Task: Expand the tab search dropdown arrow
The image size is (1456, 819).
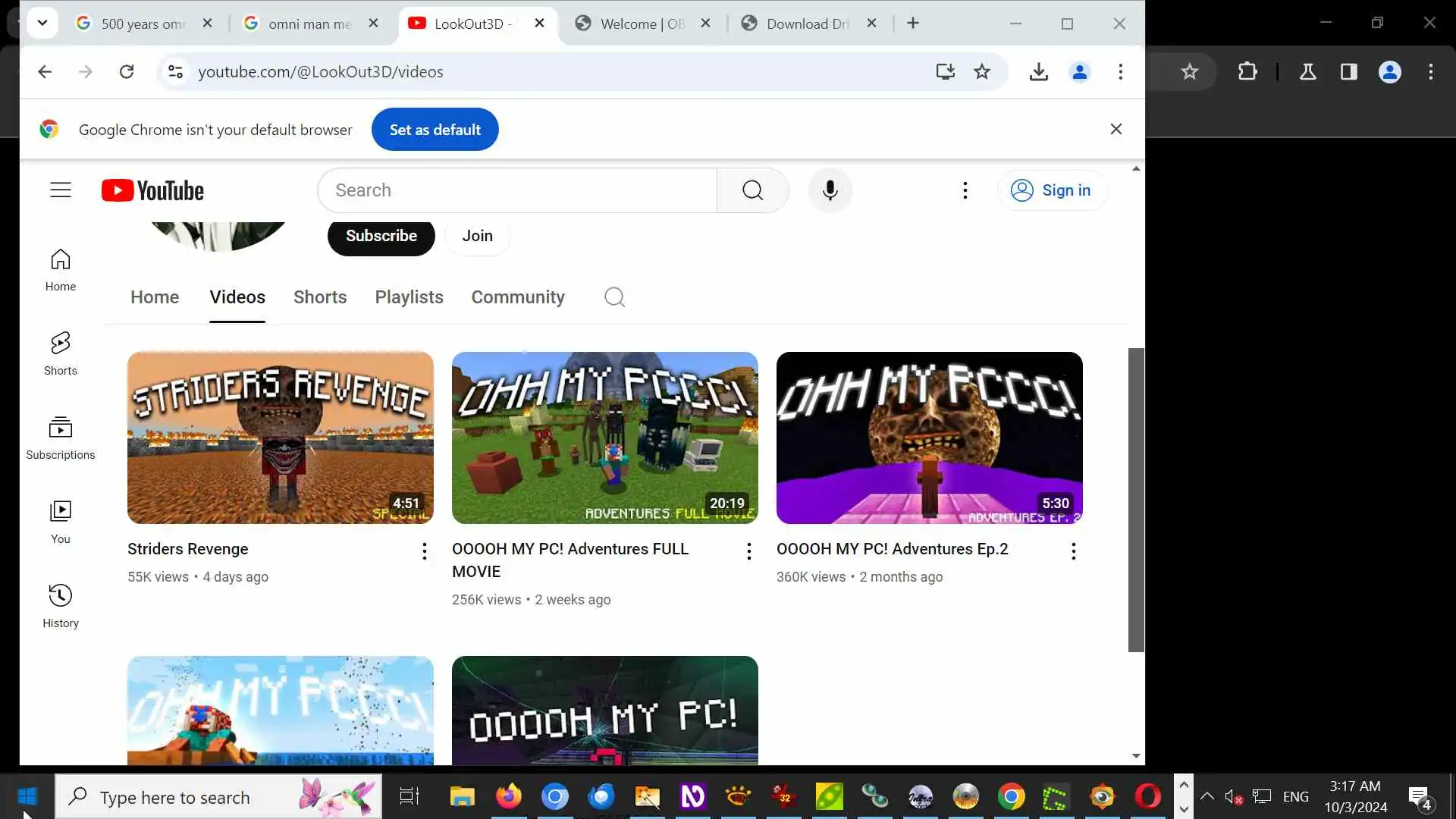Action: click(42, 23)
